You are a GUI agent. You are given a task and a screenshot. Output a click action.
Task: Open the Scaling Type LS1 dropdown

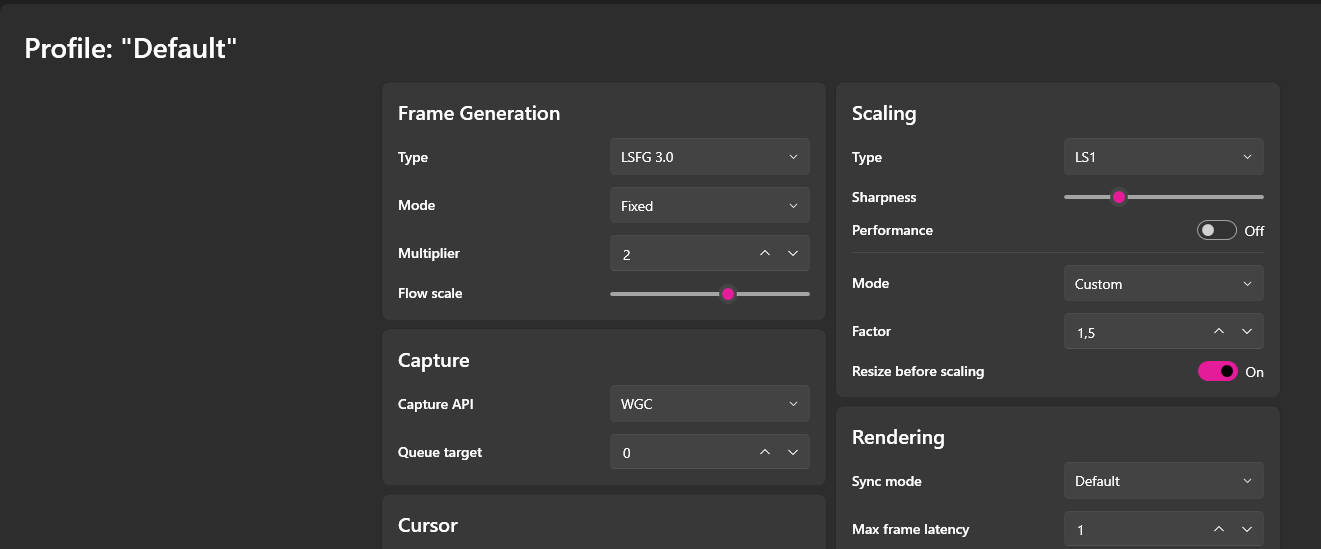(1163, 157)
